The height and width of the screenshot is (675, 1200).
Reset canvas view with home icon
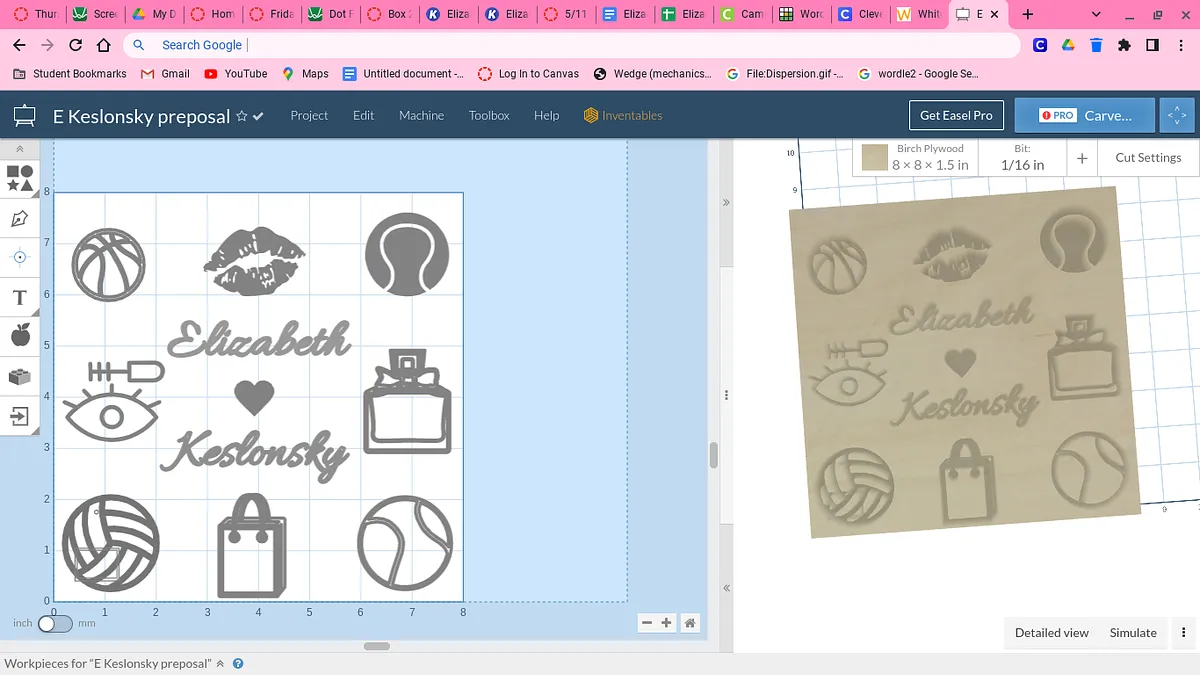690,623
